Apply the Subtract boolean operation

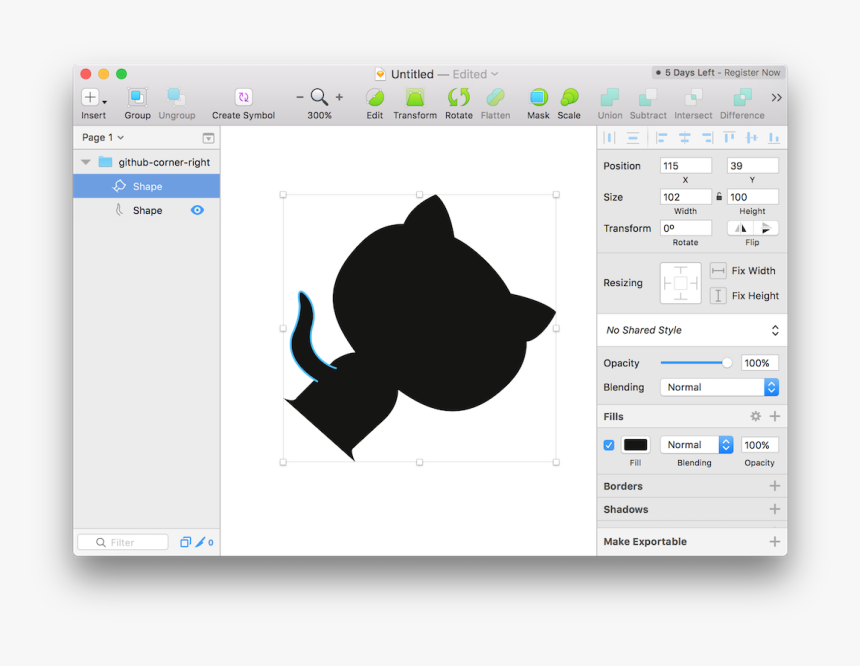(648, 97)
